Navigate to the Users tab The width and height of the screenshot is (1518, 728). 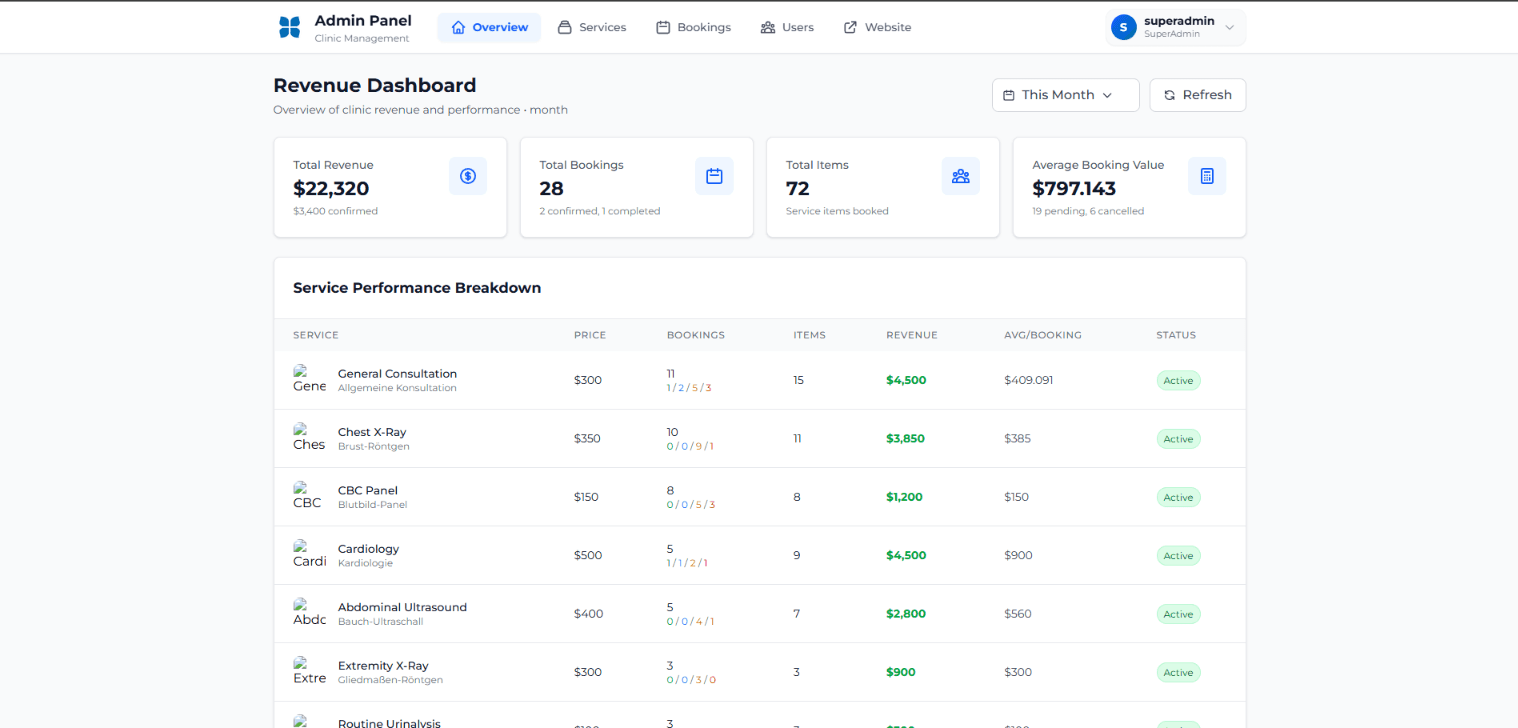[x=787, y=28]
